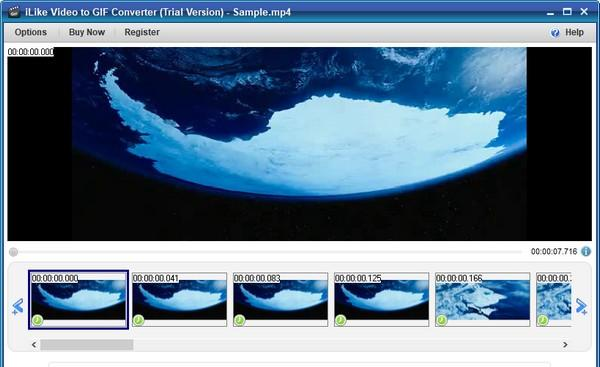Toggle green check on frame 00:00:00.083
Viewport: 600px width, 367px height.
(239, 320)
